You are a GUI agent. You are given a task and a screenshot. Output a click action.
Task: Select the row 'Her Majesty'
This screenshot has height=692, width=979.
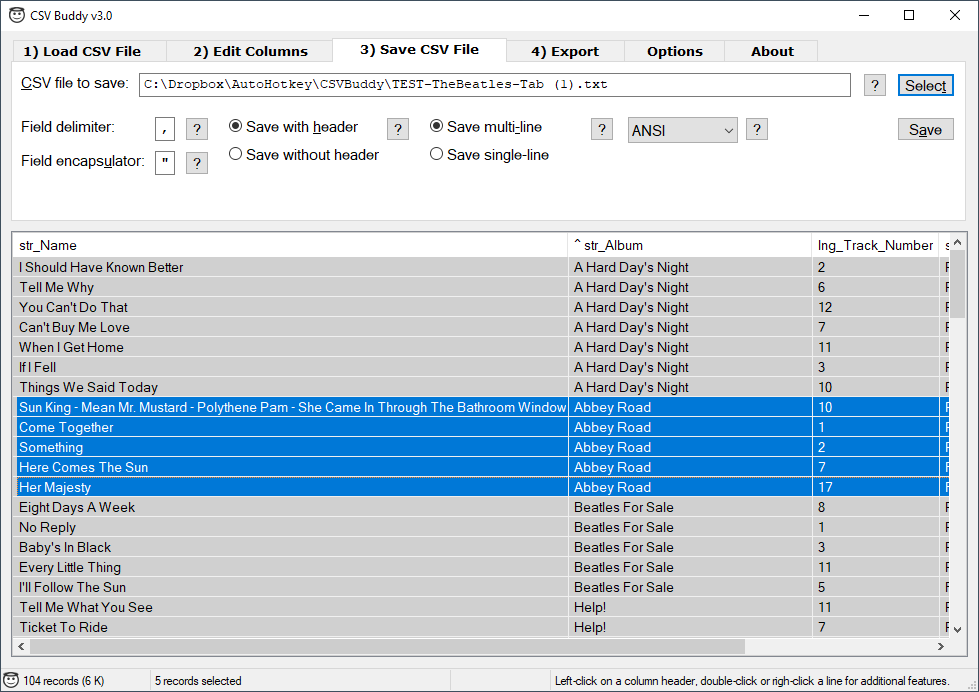[x=481, y=487]
